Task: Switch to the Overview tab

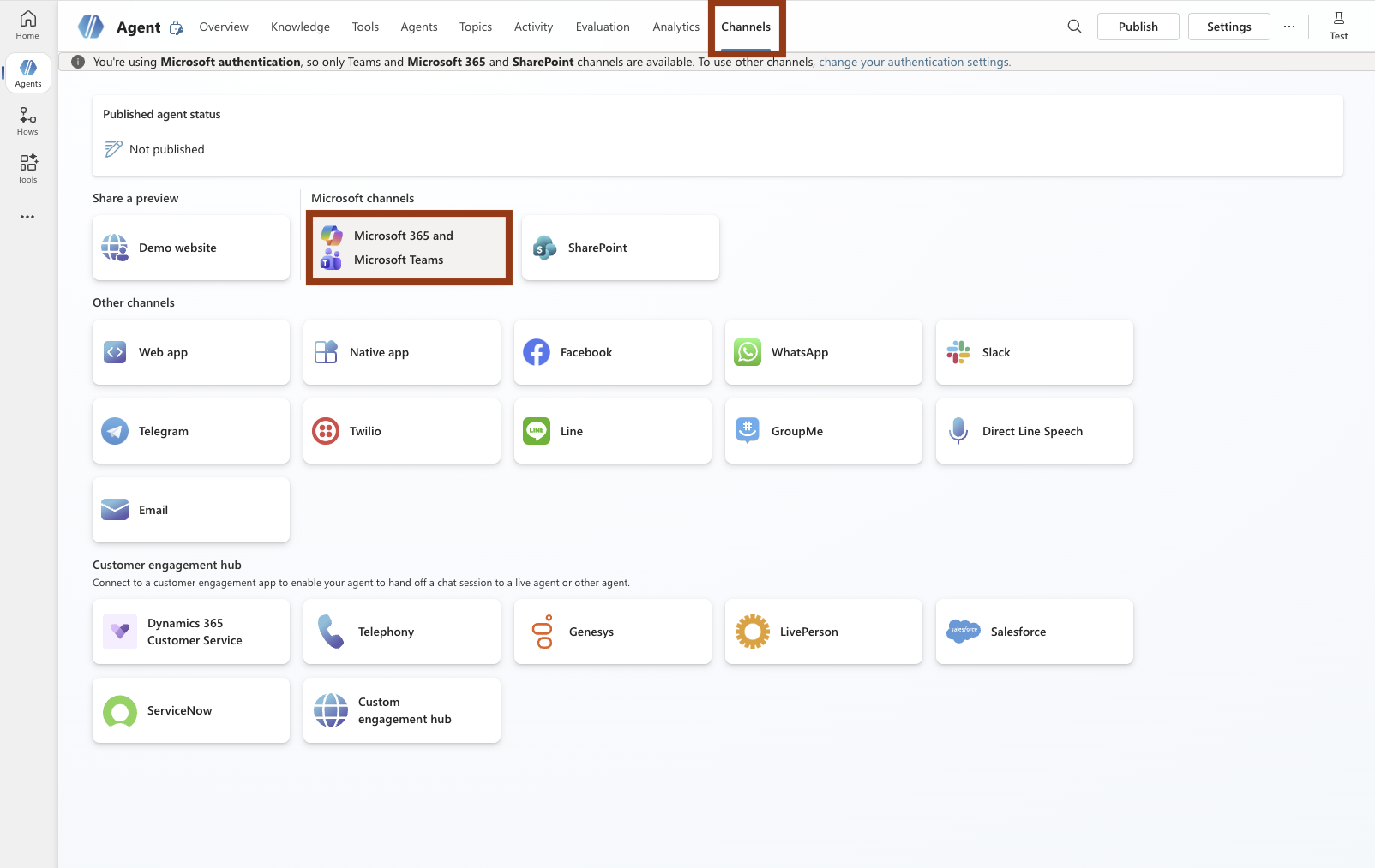Action: tap(224, 27)
